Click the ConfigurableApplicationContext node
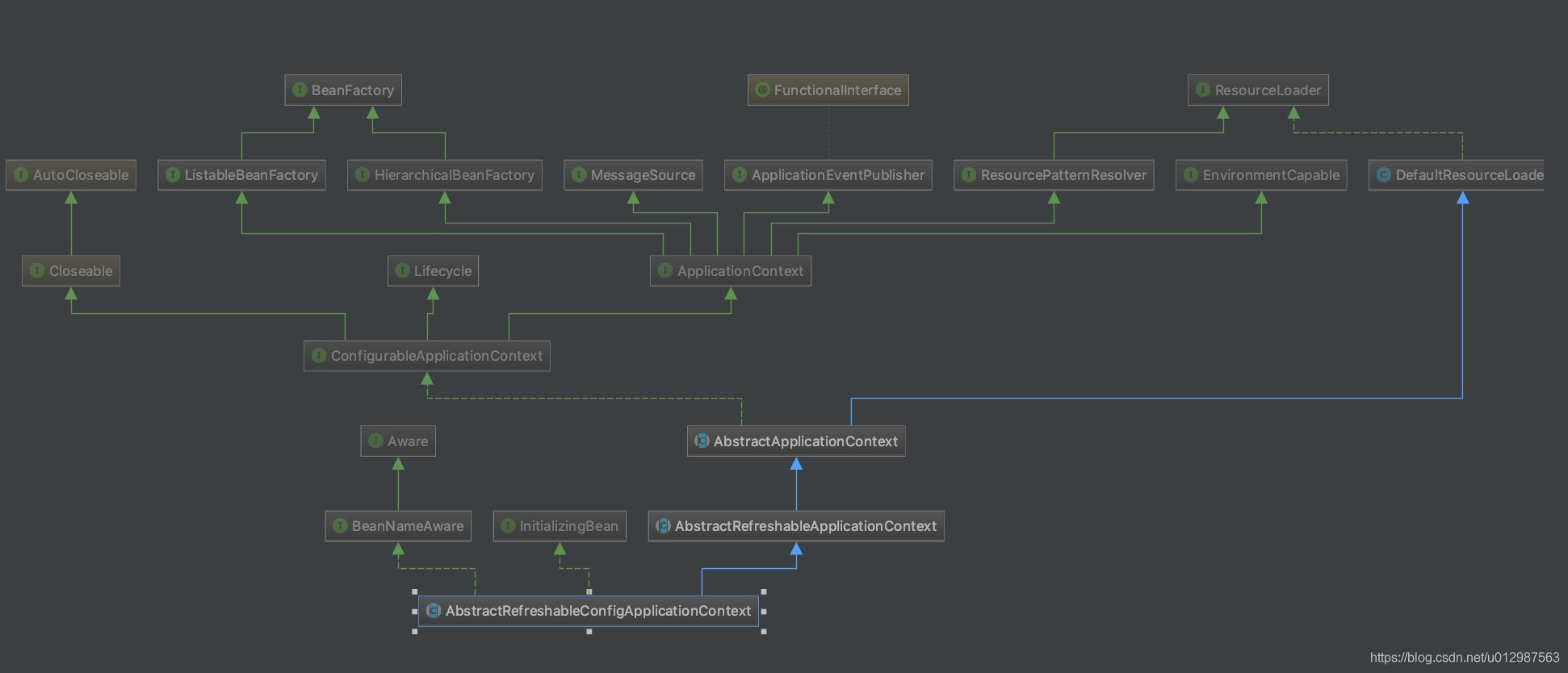This screenshot has width=1568, height=673. pyautogui.click(x=427, y=356)
